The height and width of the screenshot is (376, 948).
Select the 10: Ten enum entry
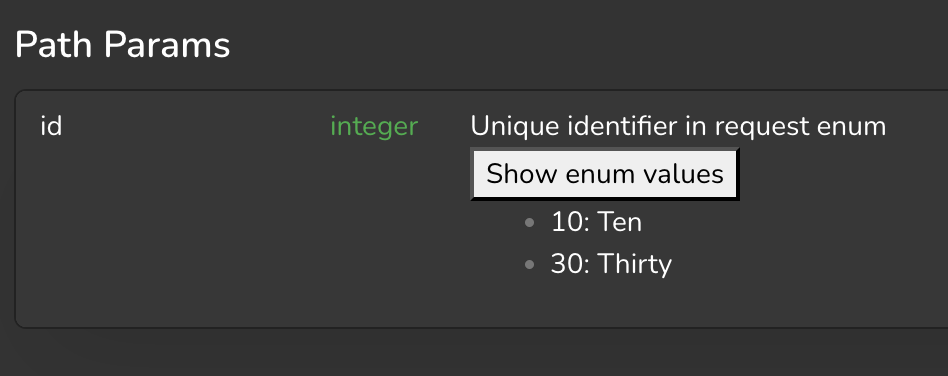(596, 222)
